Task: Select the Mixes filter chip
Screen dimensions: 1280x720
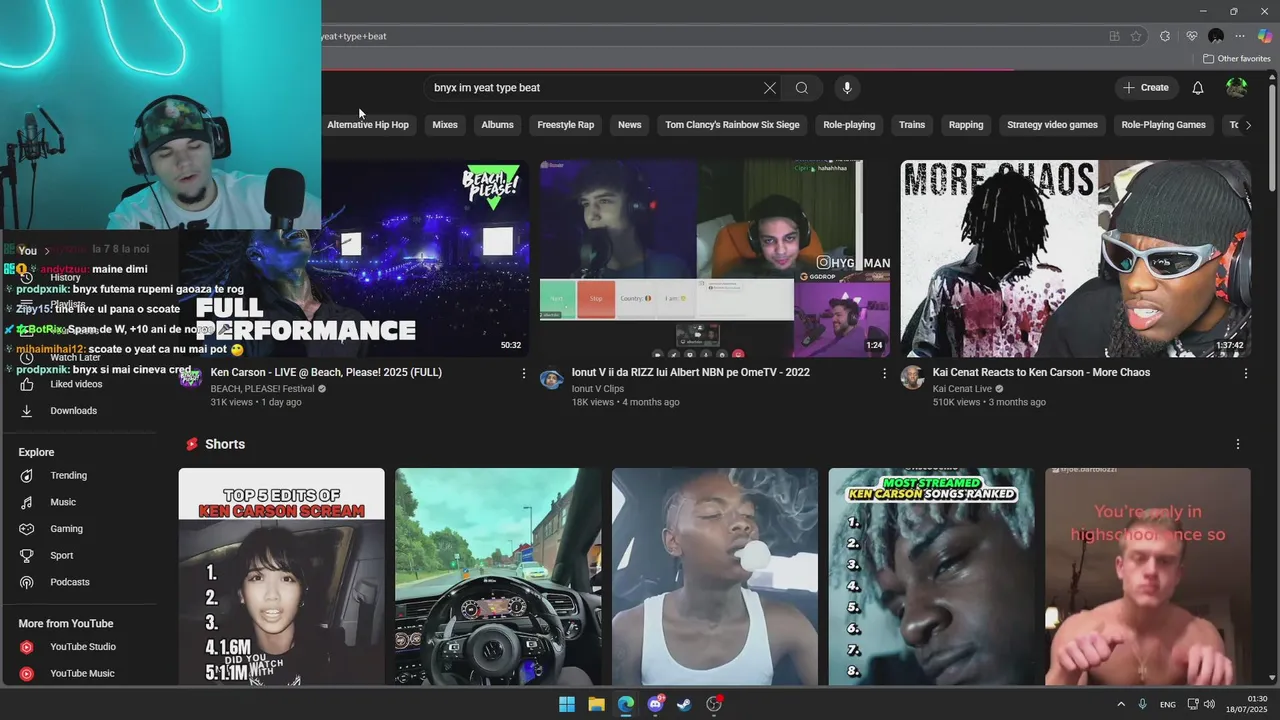Action: coord(445,125)
